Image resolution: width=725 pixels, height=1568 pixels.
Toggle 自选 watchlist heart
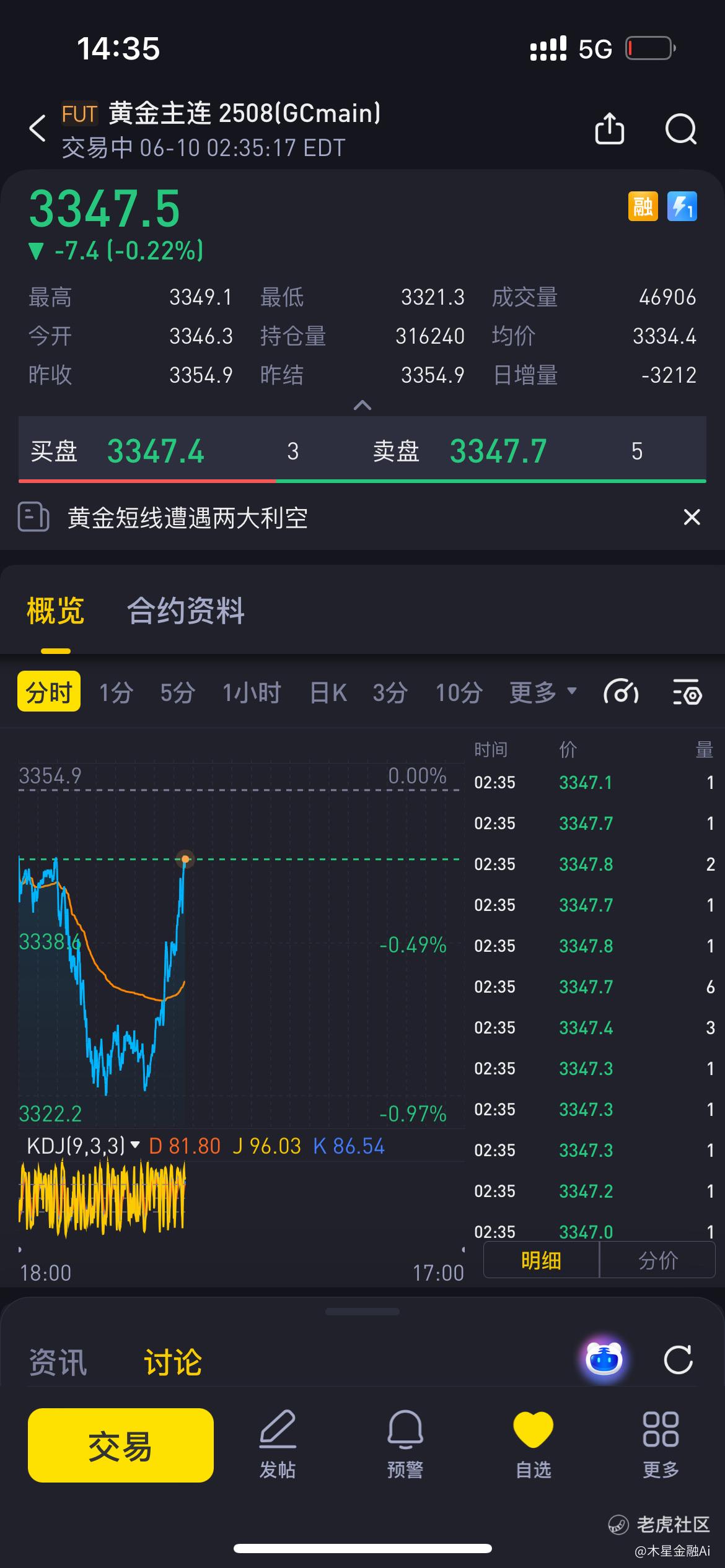coord(533,1445)
